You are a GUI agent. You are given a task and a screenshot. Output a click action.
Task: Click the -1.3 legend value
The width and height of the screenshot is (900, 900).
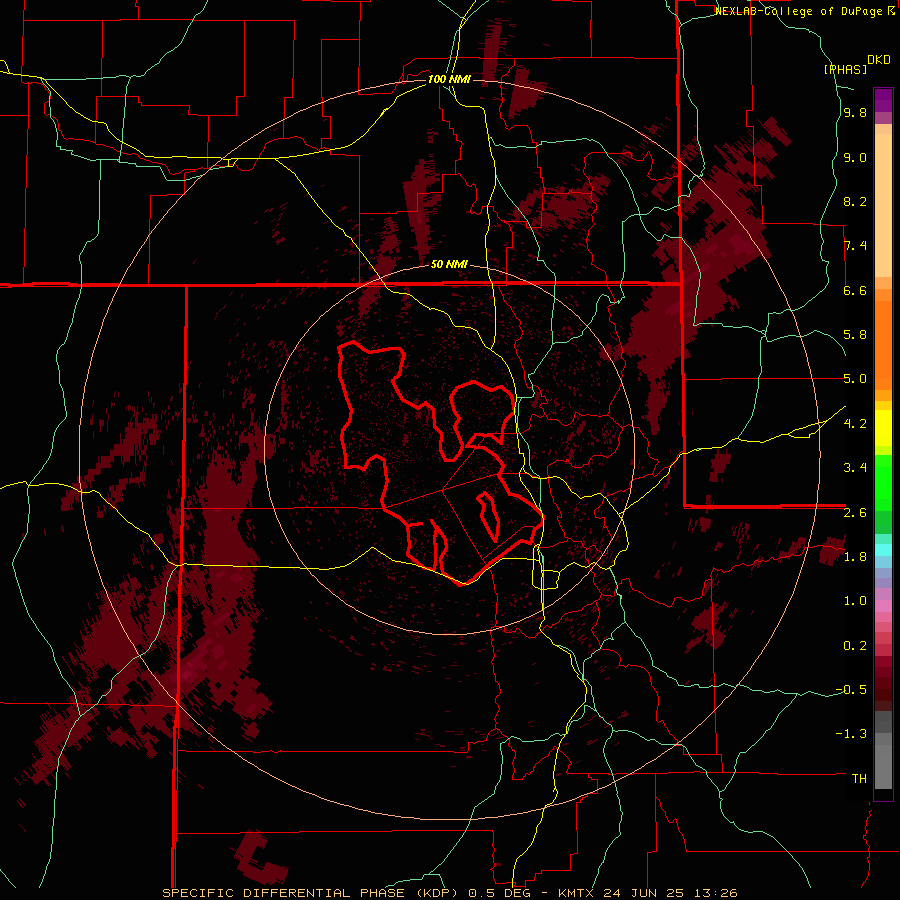click(x=851, y=734)
